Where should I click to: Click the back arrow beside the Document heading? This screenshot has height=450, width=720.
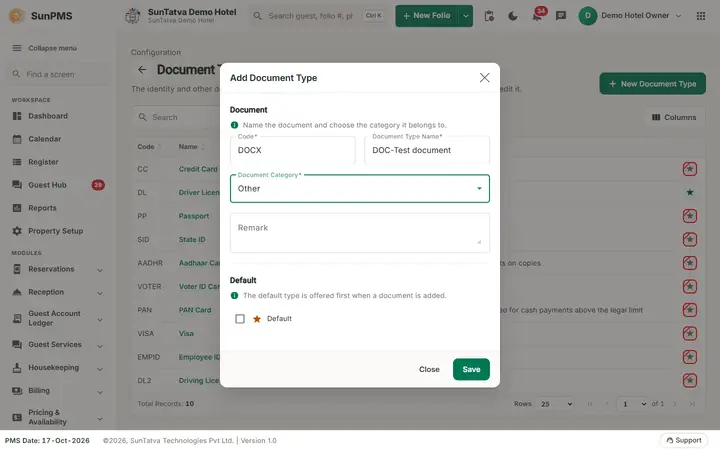pos(142,69)
